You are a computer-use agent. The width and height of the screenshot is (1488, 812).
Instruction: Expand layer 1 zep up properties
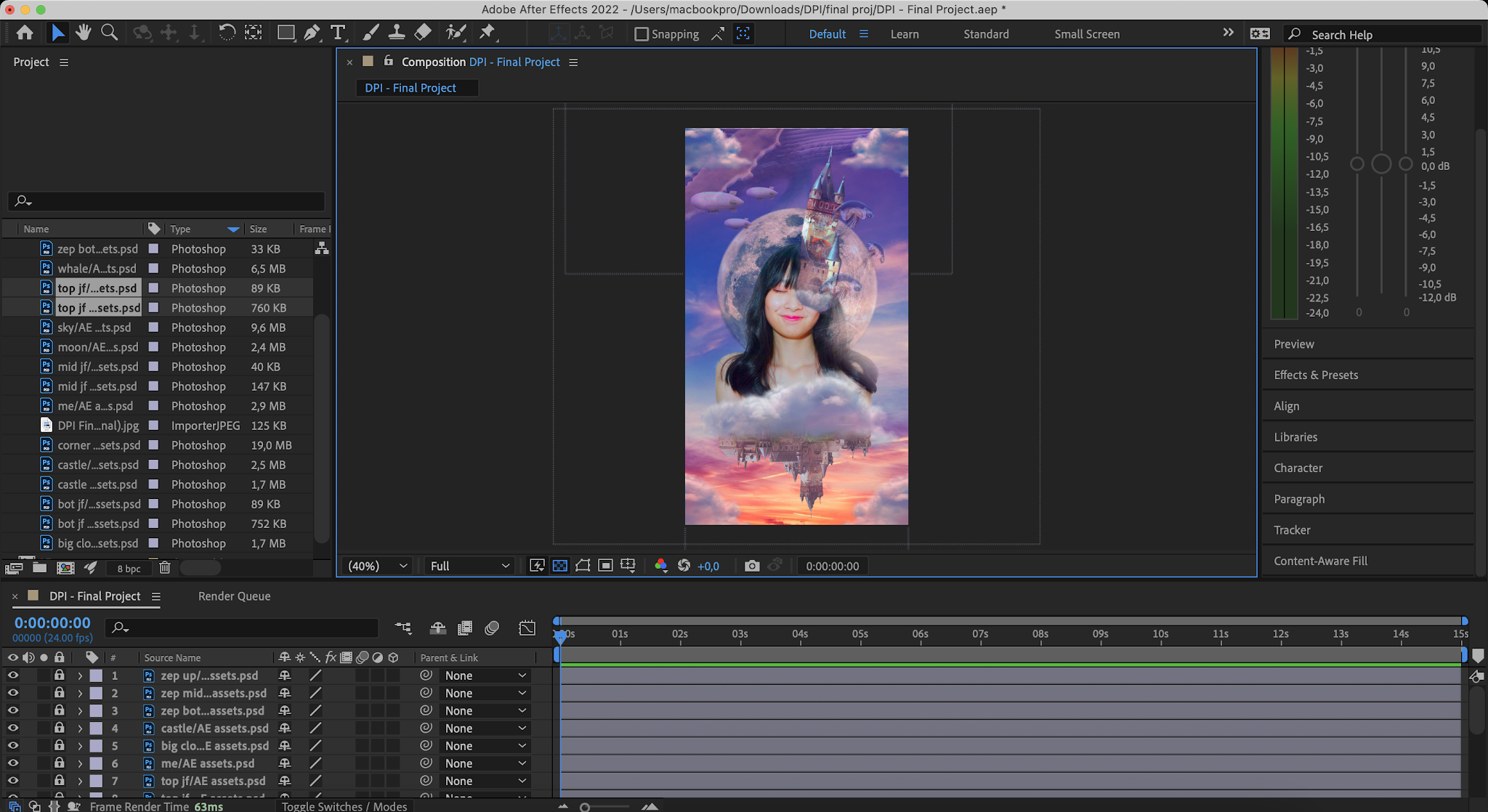tap(79, 675)
